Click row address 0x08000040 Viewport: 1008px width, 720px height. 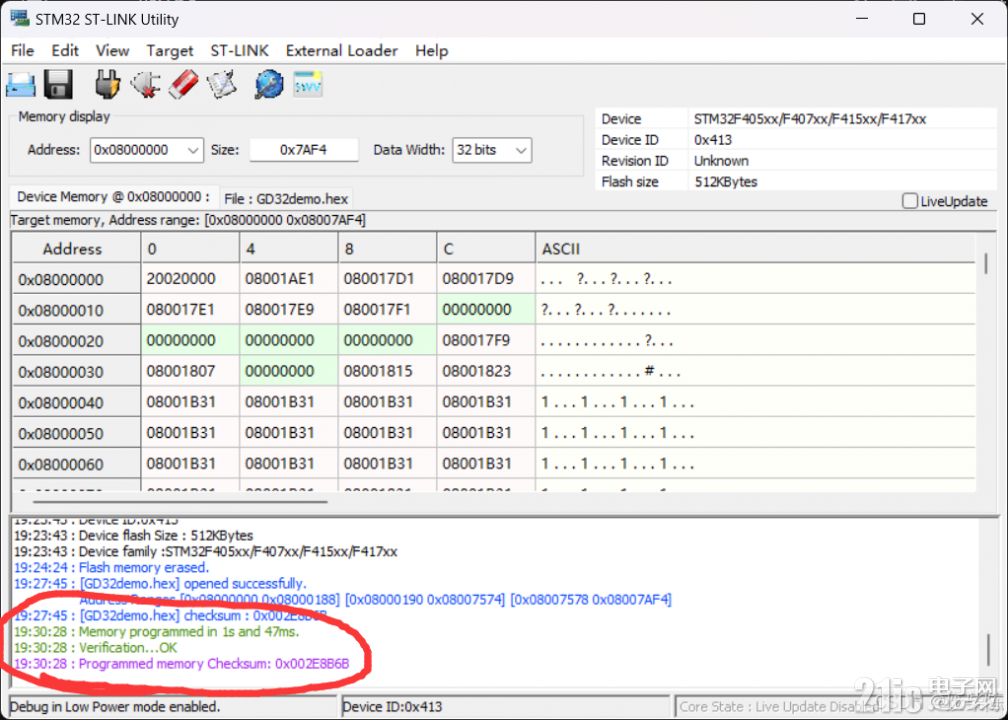[x=76, y=402]
